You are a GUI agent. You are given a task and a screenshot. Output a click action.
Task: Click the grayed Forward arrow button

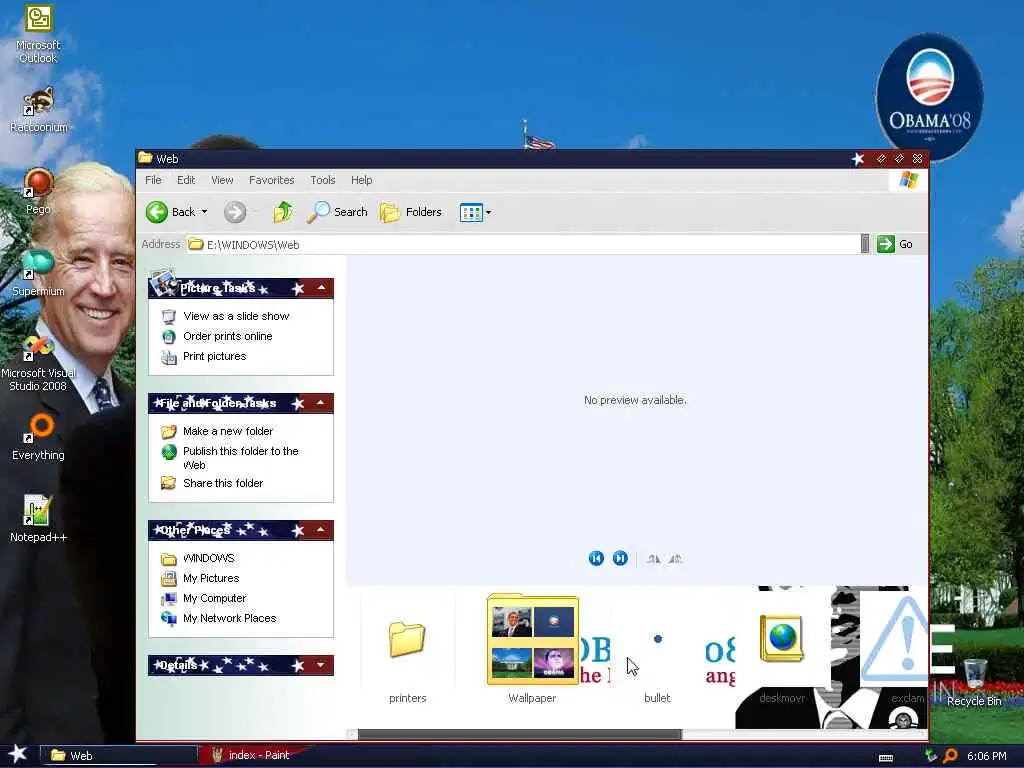[x=235, y=212]
